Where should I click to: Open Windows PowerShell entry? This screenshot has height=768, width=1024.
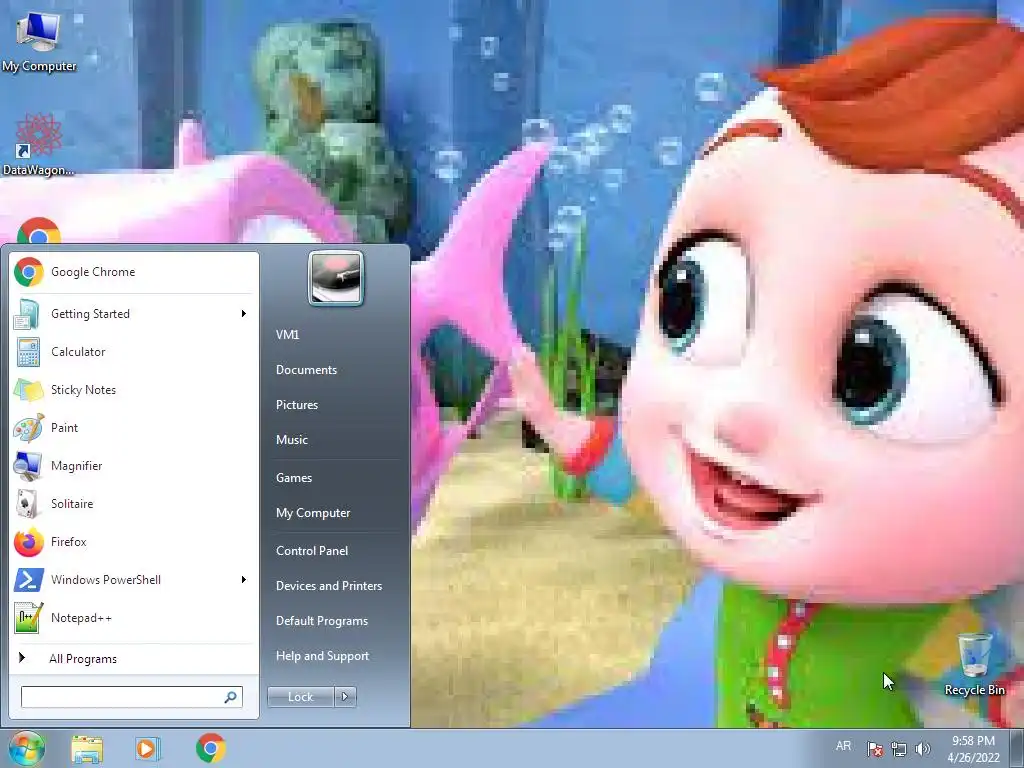point(134,579)
